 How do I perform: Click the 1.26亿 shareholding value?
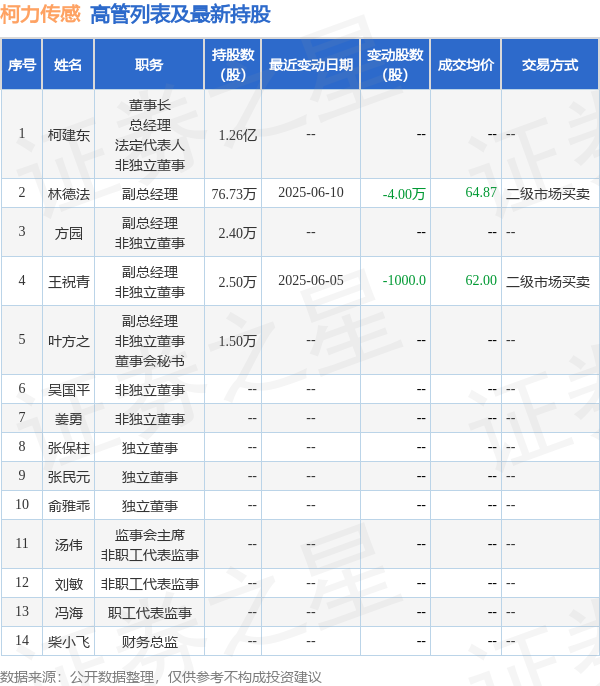[x=237, y=135]
